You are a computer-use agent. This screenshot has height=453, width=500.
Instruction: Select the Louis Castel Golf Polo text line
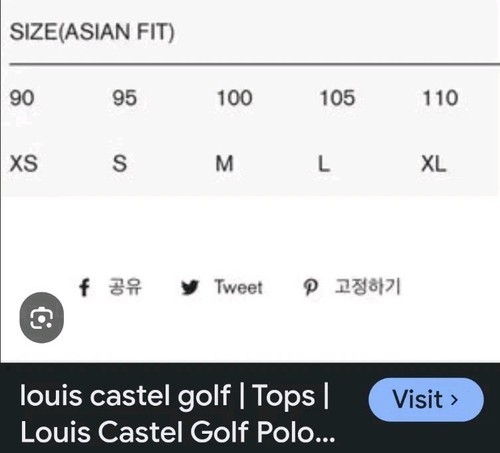pyautogui.click(x=177, y=432)
